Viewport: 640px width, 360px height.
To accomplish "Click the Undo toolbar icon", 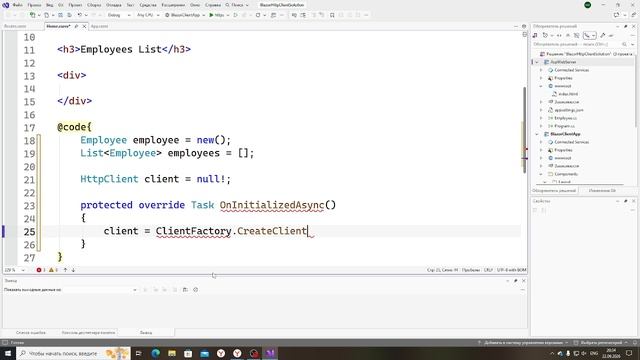I will tap(80, 15).
